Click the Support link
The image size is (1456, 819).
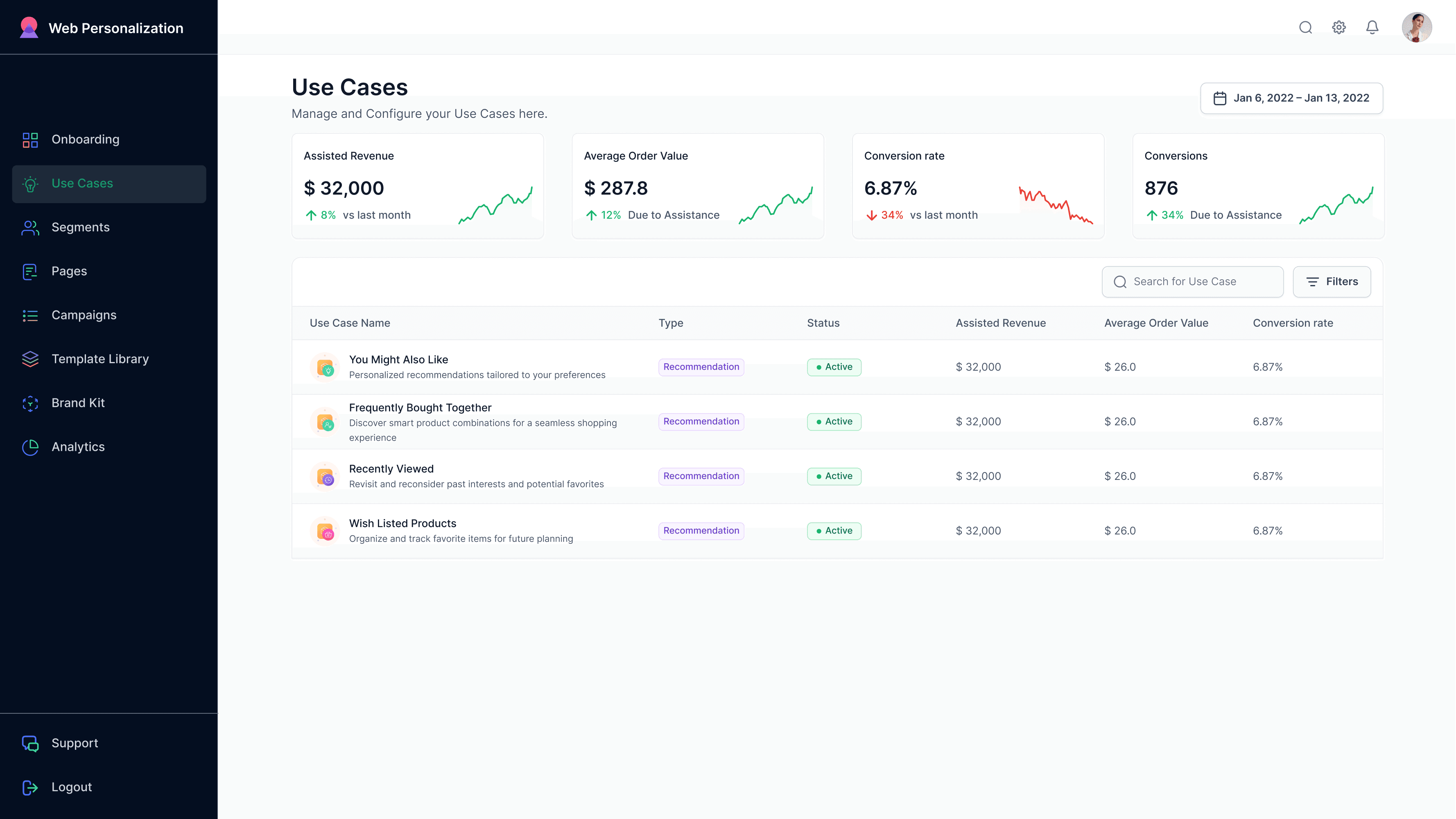click(75, 743)
